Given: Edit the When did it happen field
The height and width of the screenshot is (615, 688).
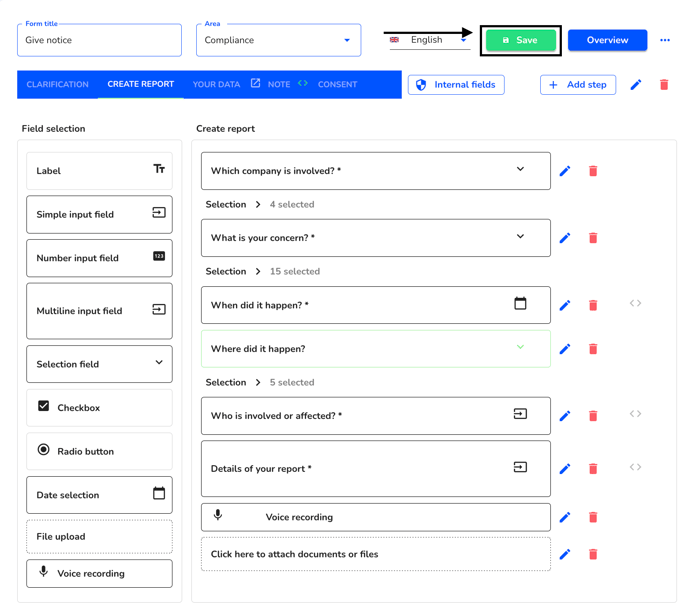Looking at the screenshot, I should tap(565, 305).
